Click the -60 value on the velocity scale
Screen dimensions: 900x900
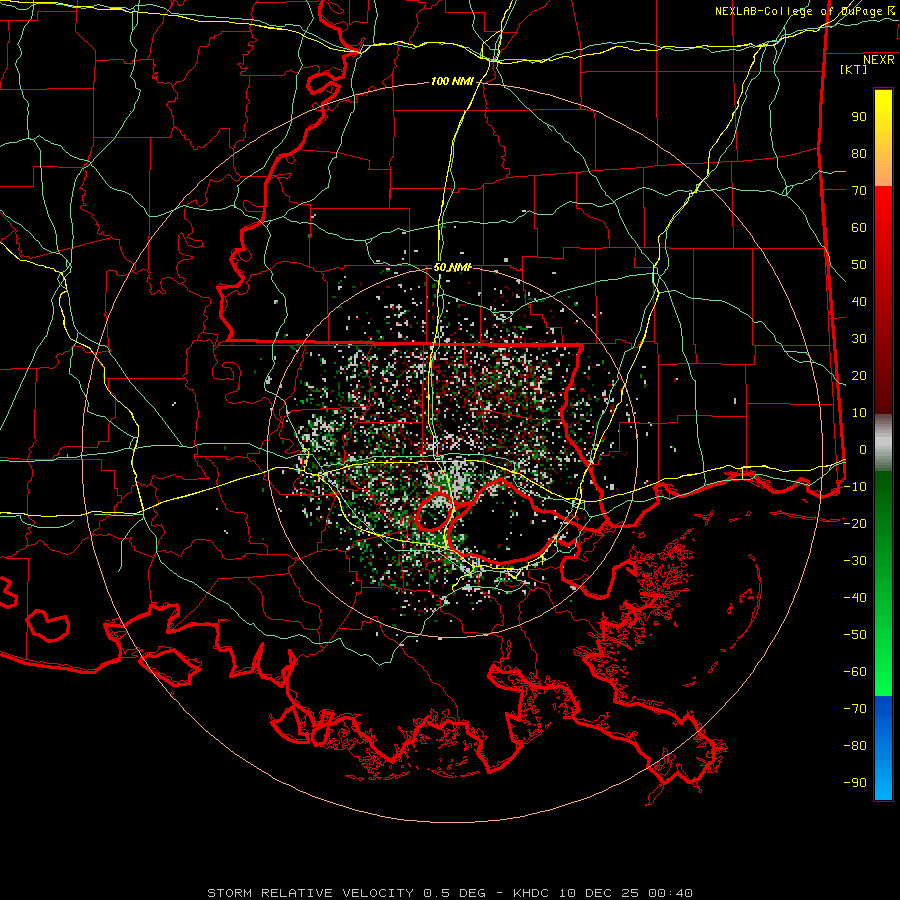(x=855, y=672)
